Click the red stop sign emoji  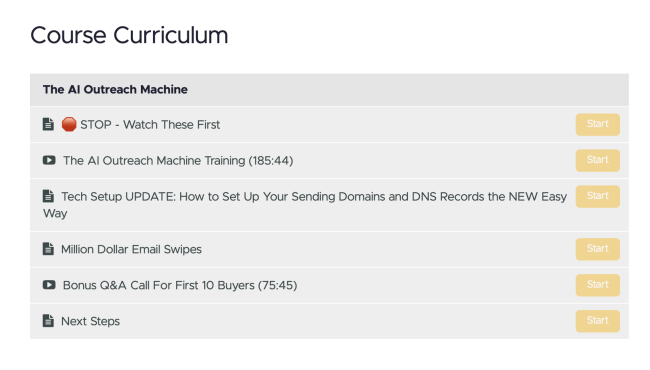69,124
